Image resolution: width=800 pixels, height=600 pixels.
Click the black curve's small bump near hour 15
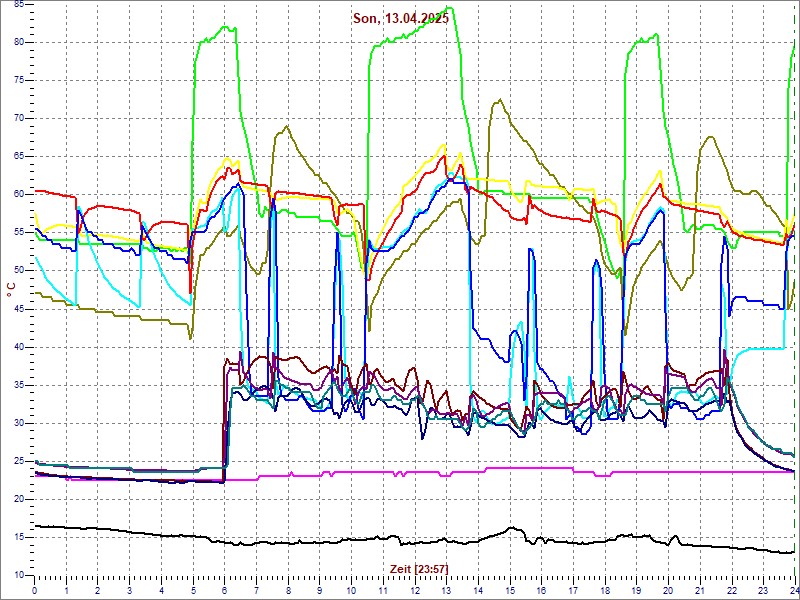[511, 529]
